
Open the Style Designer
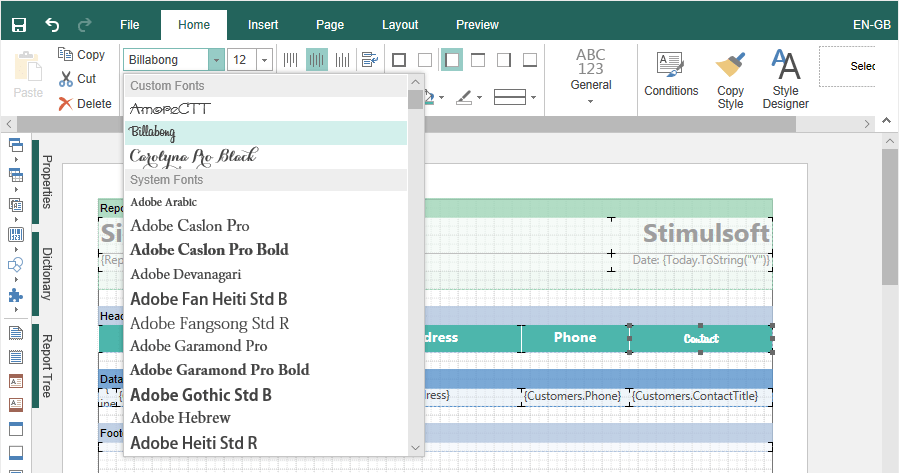click(x=785, y=79)
